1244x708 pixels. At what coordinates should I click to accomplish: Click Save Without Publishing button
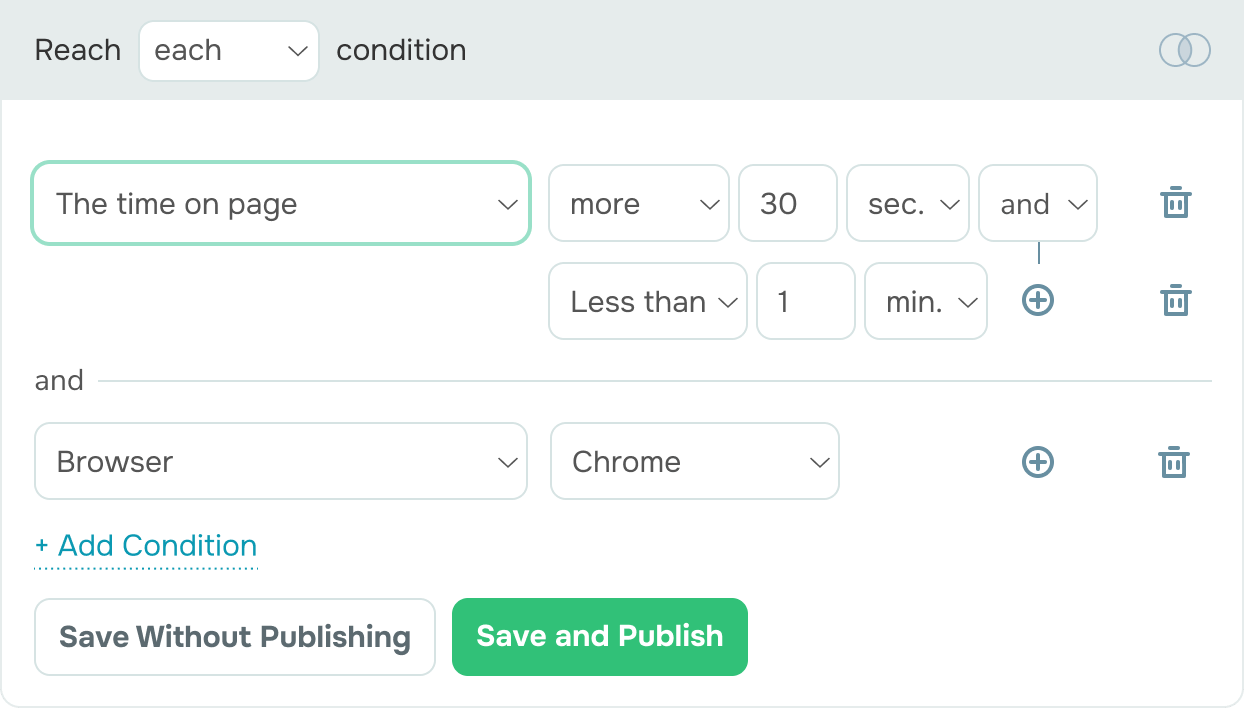tap(235, 637)
